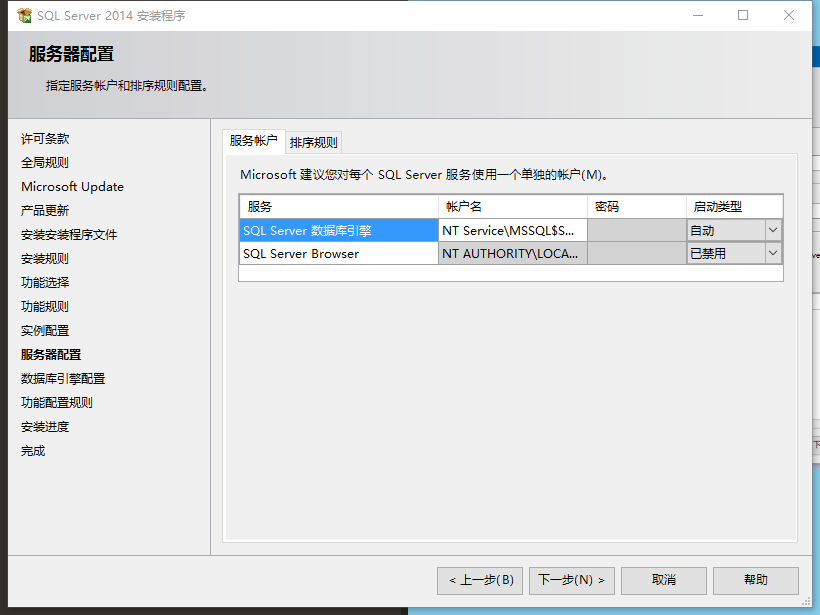
Task: Click 安装安装程序文件 step in sidebar
Action: pyautogui.click(x=69, y=235)
